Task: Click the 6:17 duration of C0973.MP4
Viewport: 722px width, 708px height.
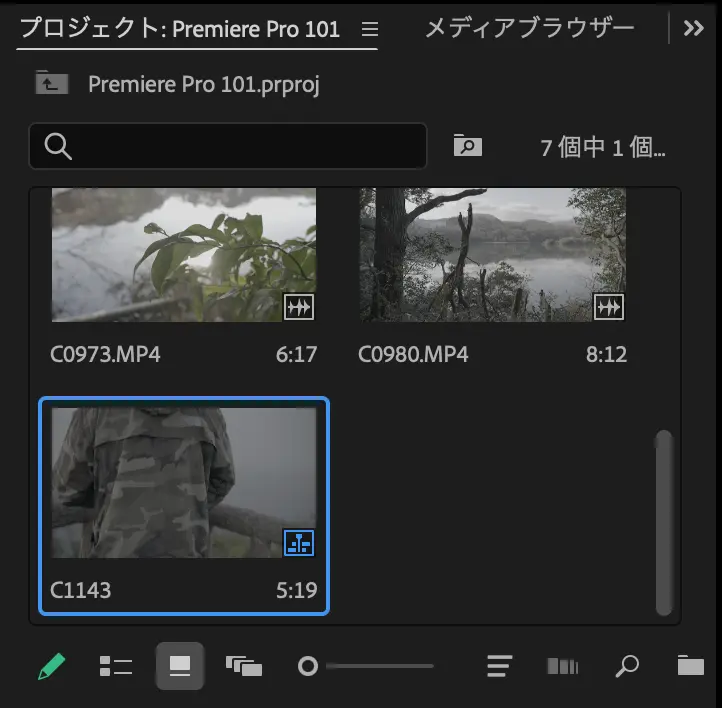Action: tap(297, 355)
